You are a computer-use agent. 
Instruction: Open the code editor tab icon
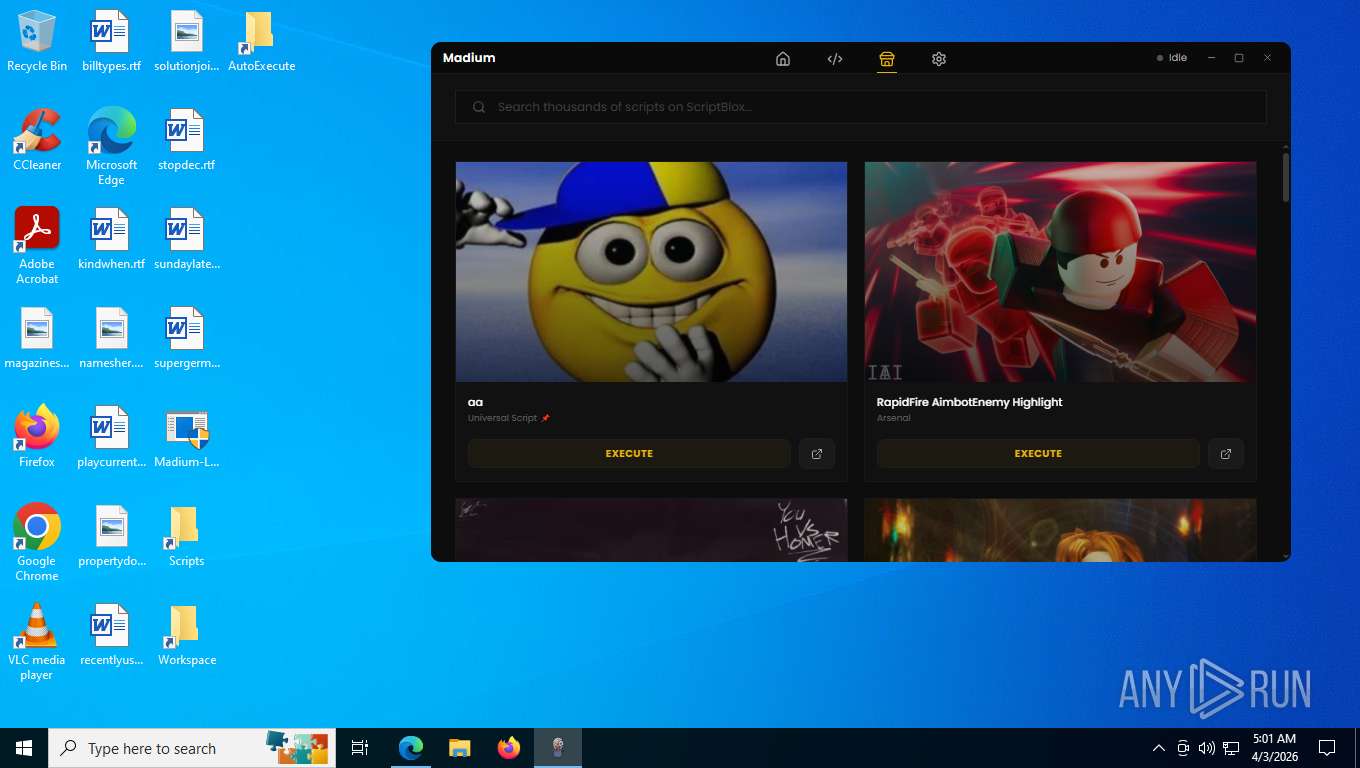click(x=835, y=59)
